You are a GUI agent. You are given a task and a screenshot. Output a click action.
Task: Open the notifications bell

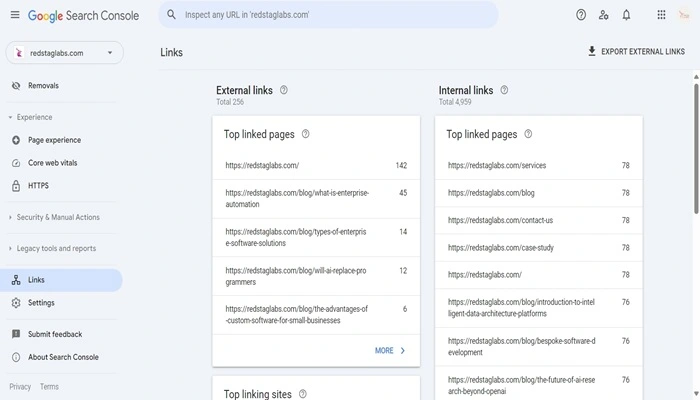tap(626, 15)
